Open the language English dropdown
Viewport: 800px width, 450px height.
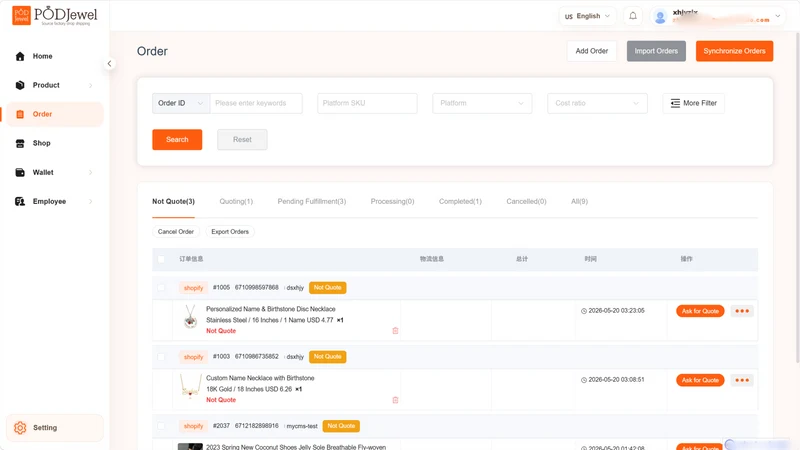tap(587, 16)
